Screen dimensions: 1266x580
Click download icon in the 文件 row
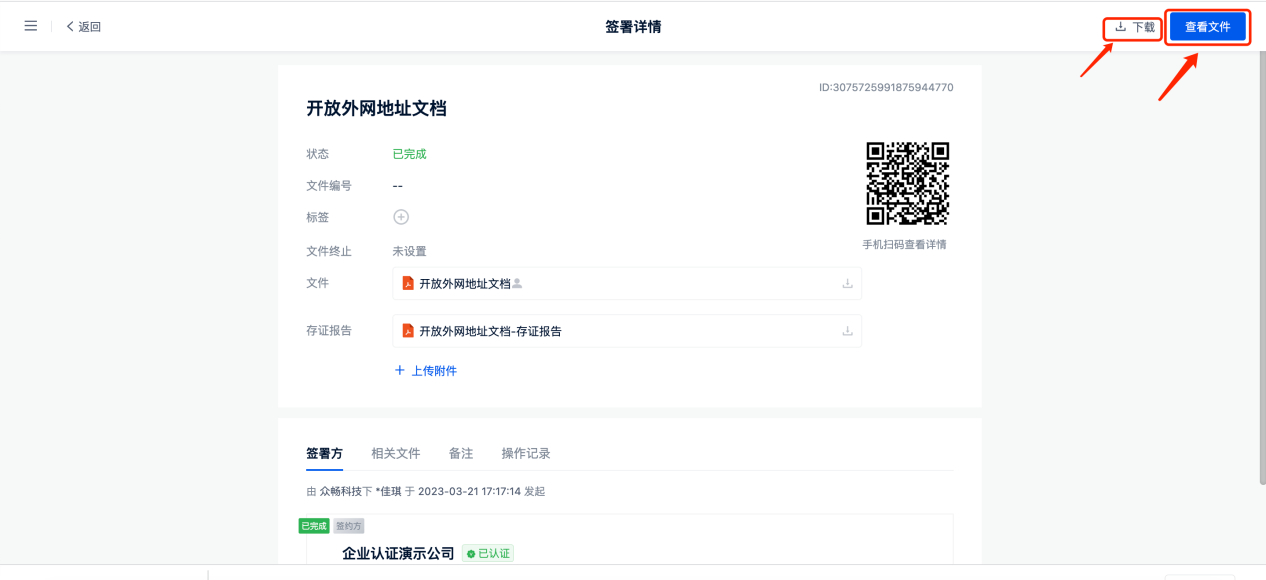pyautogui.click(x=847, y=284)
